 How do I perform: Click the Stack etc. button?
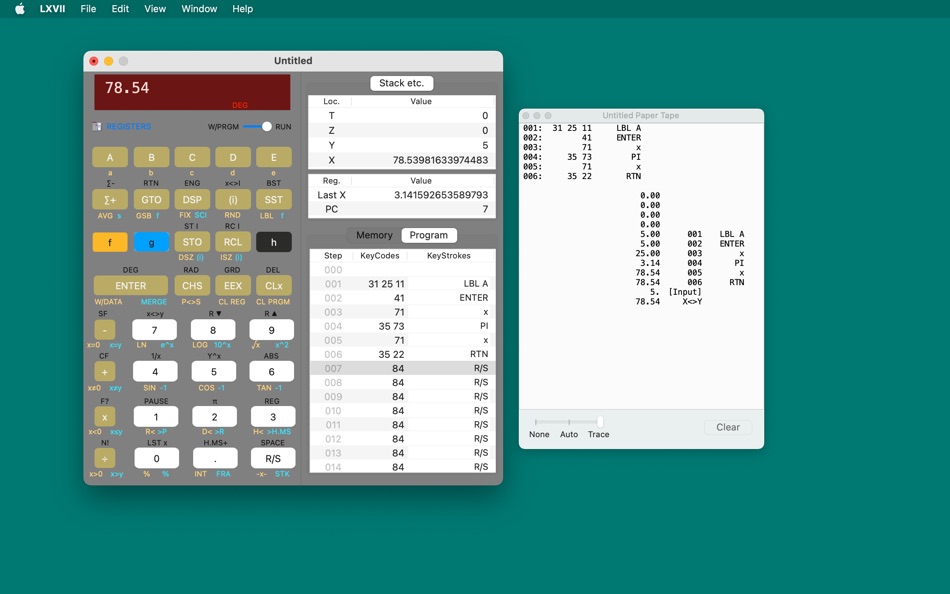point(401,83)
